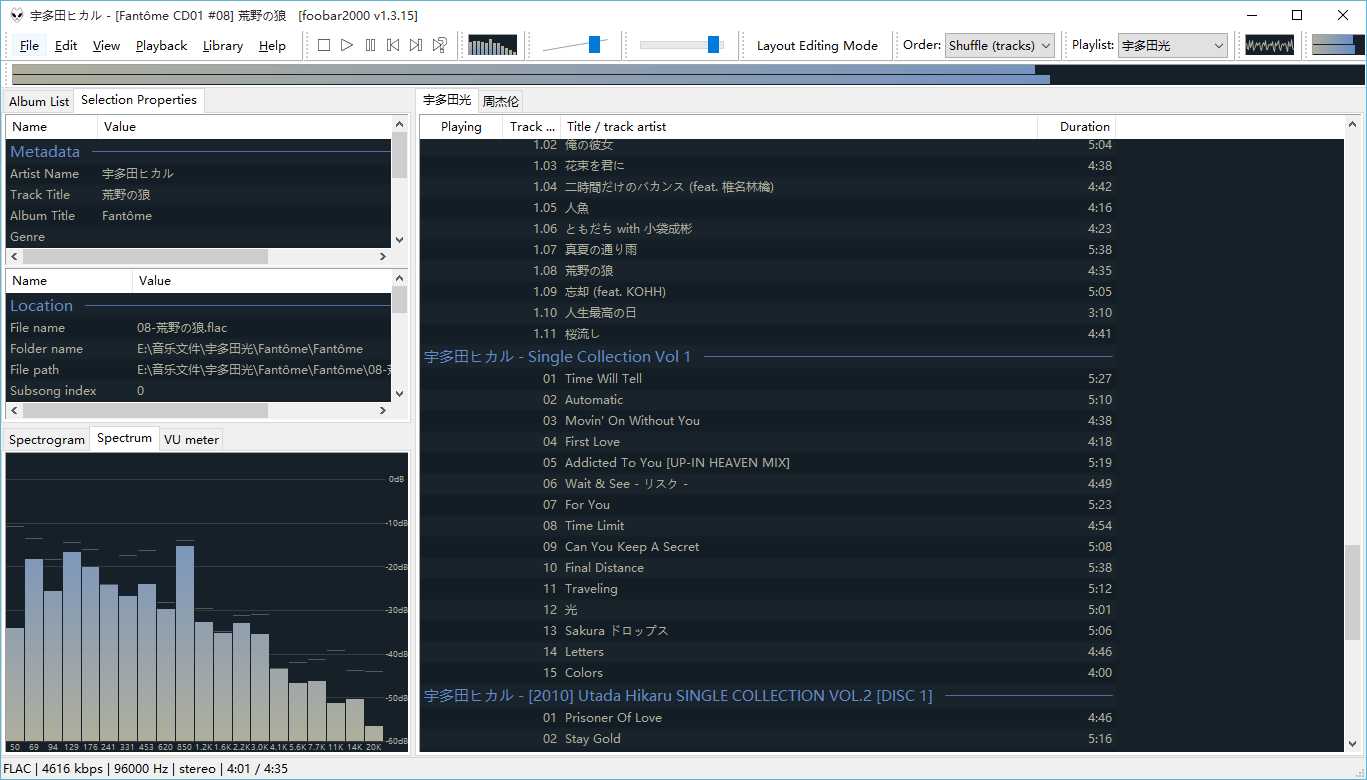This screenshot has width=1367, height=780.
Task: Click the foobar2000 alien title icon
Action: pos(17,15)
